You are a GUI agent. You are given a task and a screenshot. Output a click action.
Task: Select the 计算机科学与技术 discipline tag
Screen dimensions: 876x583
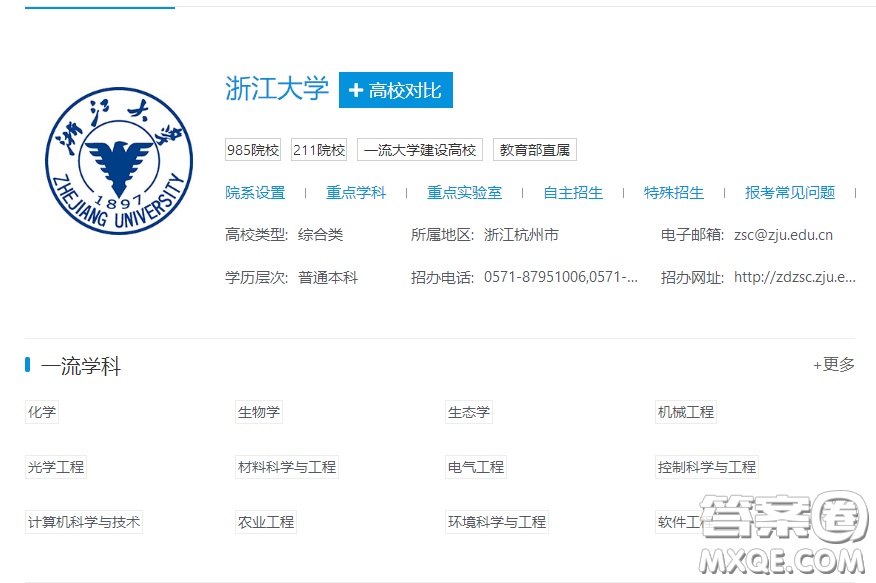(x=84, y=522)
